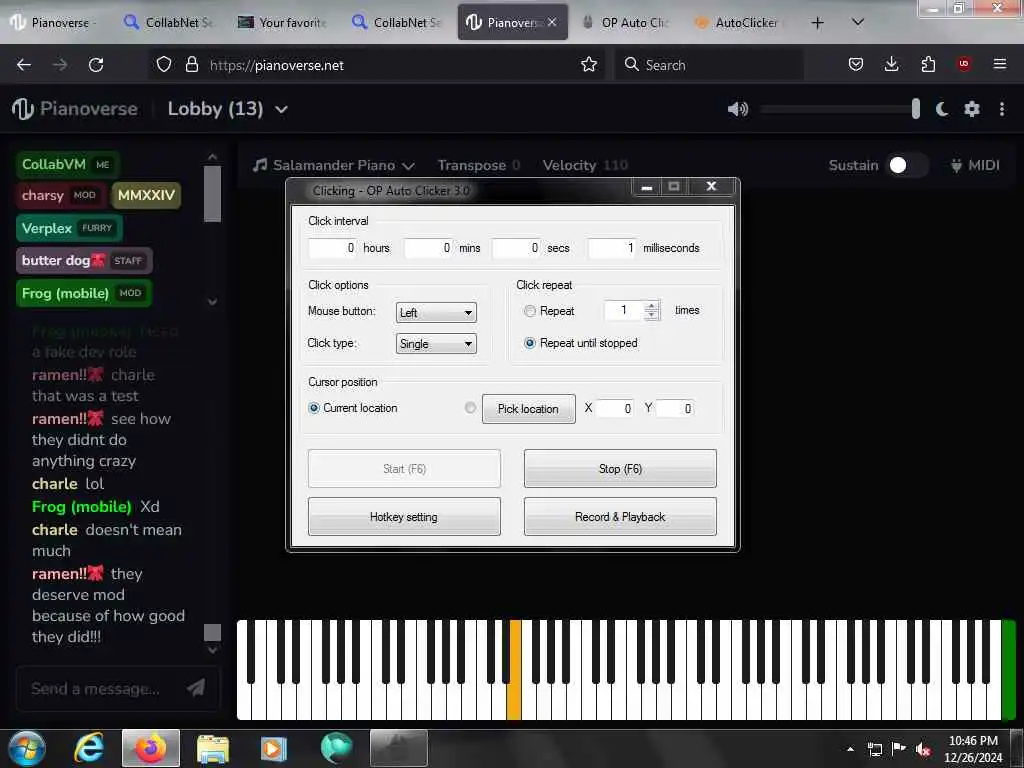Click the repeat times spinner arrows

pyautogui.click(x=651, y=310)
